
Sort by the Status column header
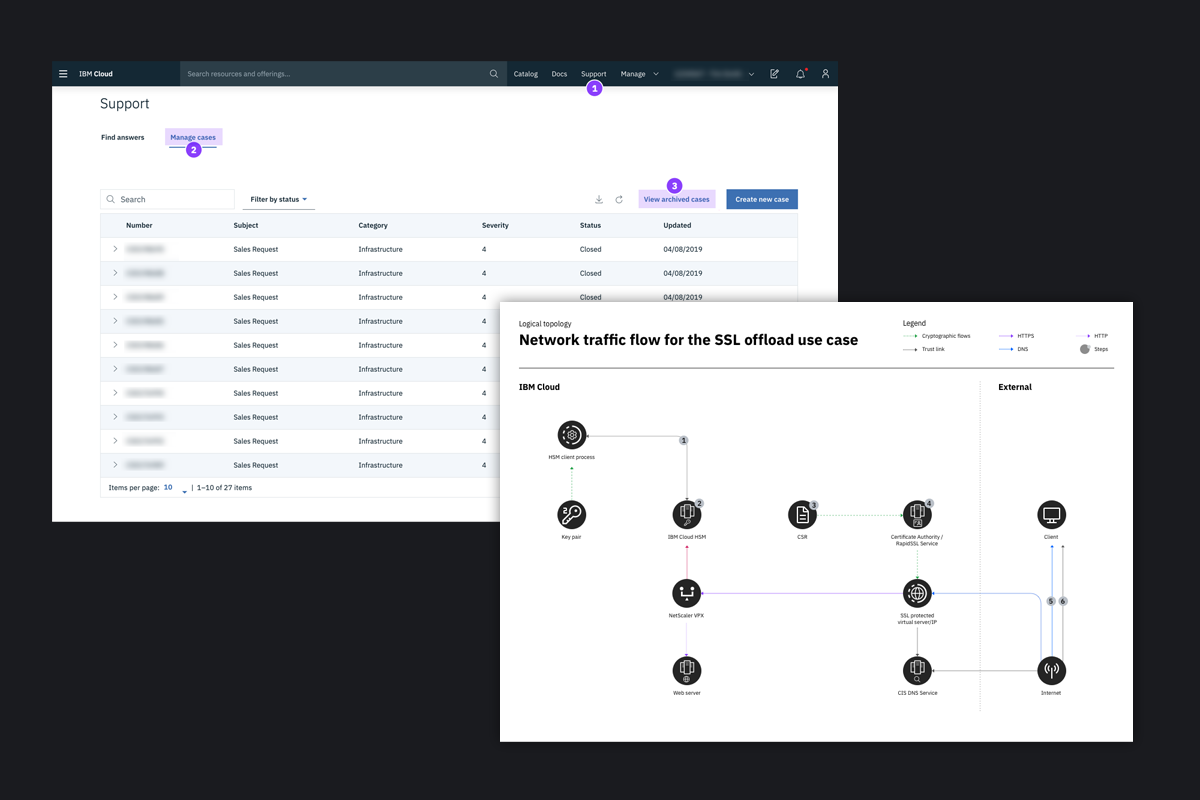pos(590,225)
